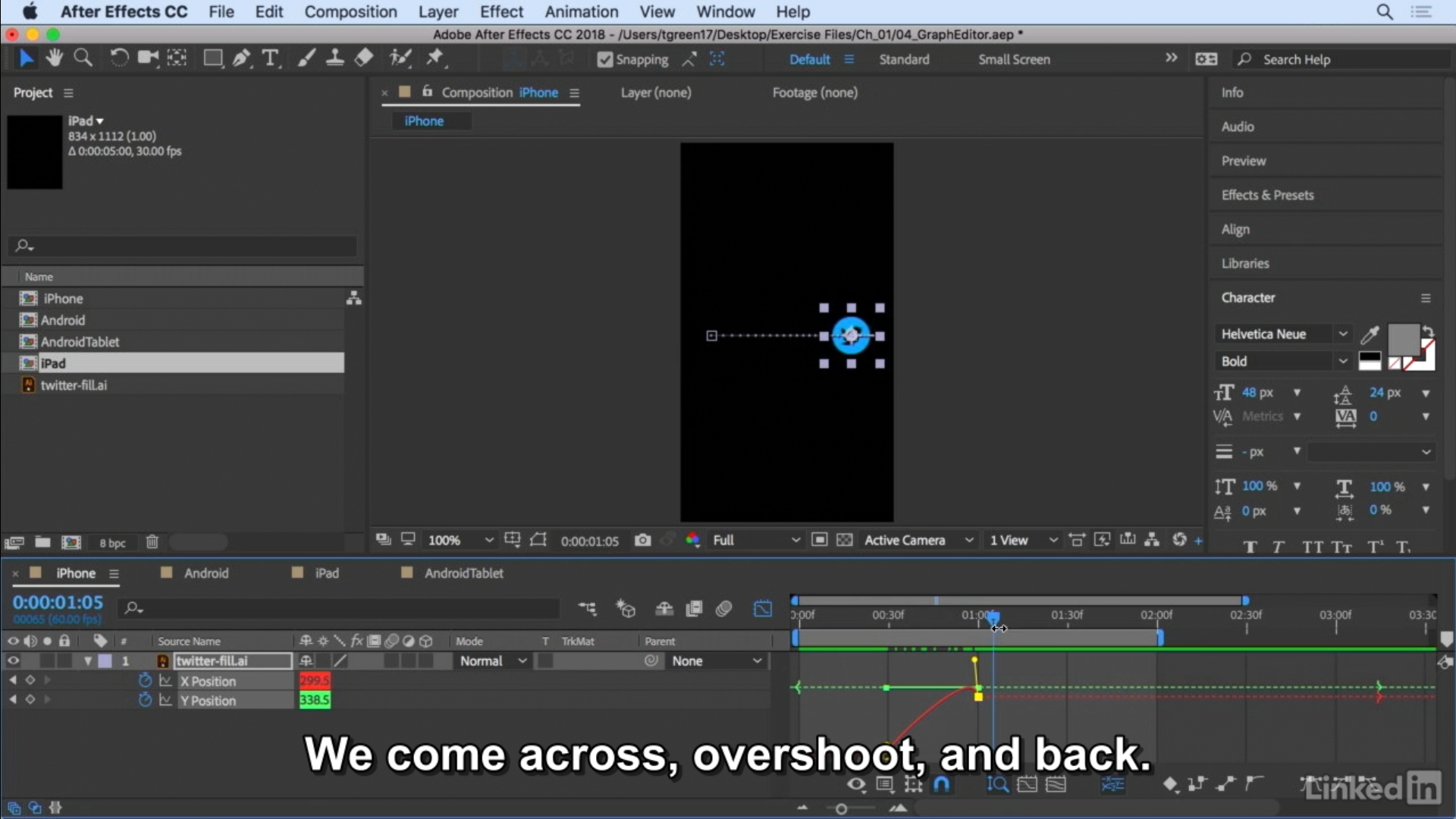Toggle Y Position graph inclusion button
Screen dimensions: 1456x819
[165, 700]
